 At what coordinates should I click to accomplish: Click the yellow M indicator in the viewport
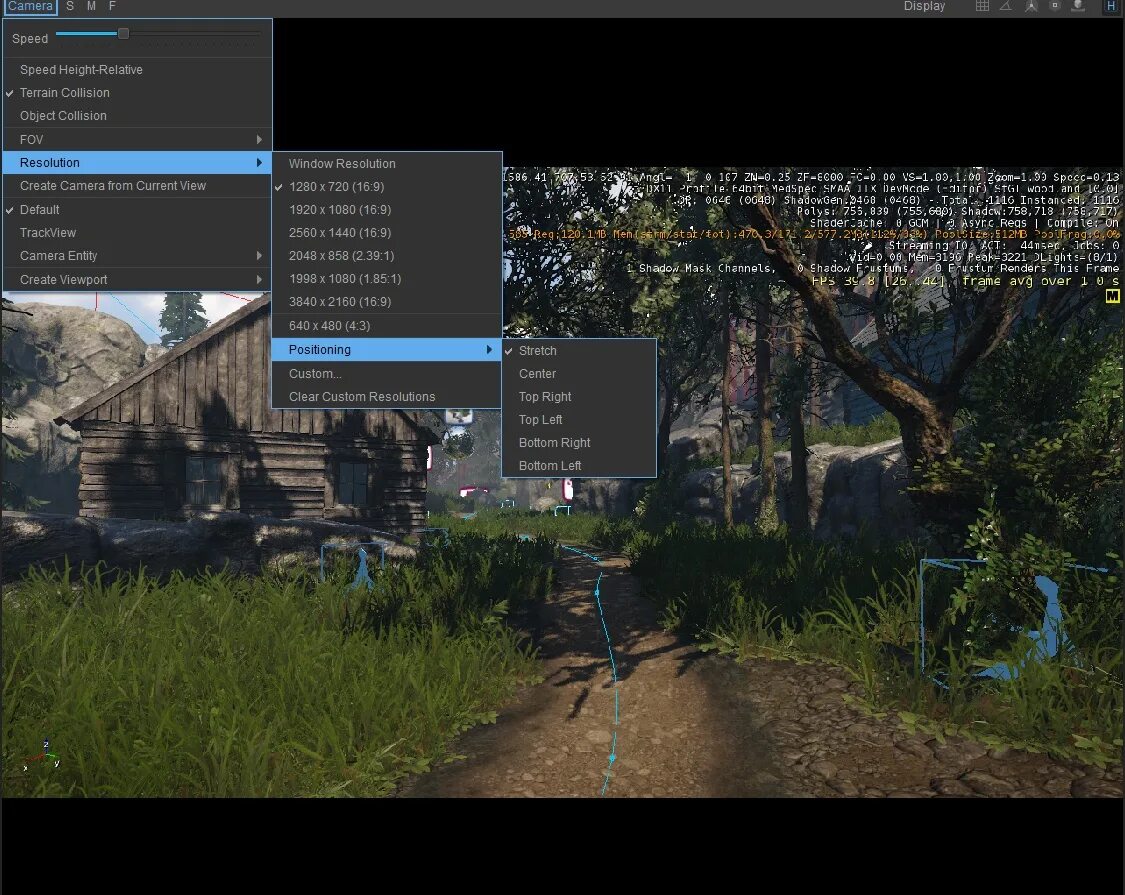coord(1113,295)
